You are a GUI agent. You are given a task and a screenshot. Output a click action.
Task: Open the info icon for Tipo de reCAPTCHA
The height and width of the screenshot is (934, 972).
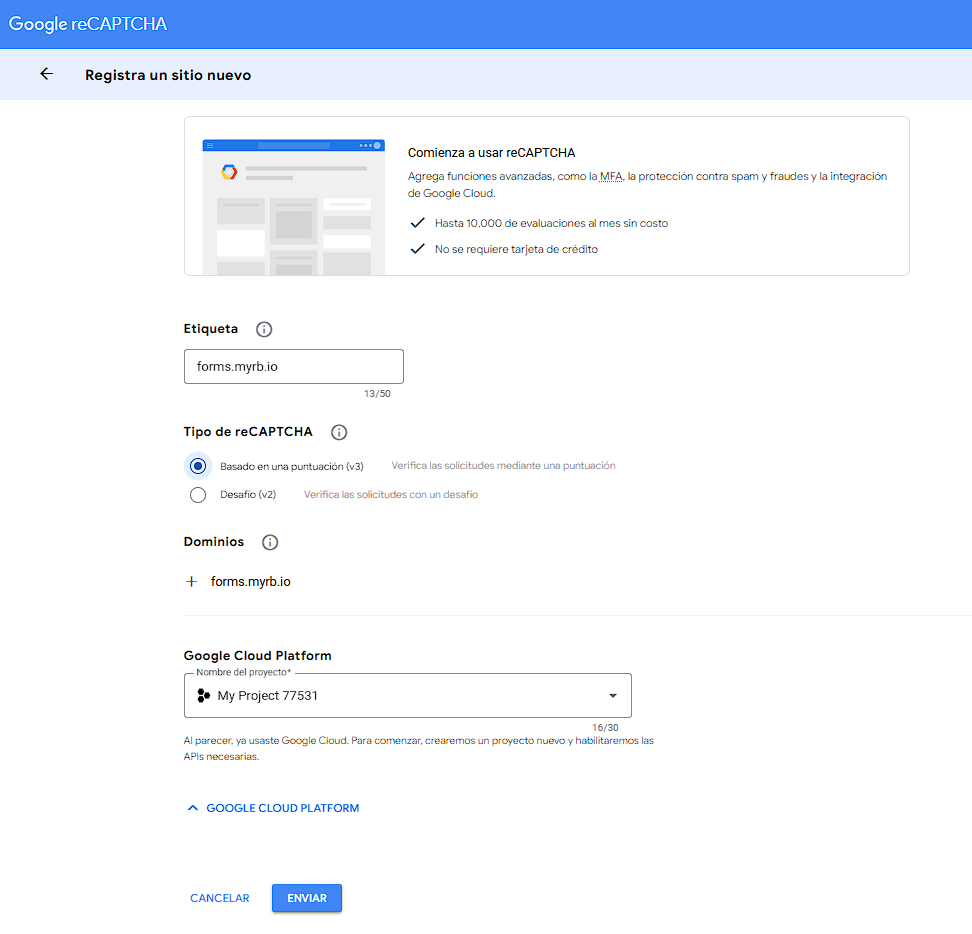tap(339, 433)
